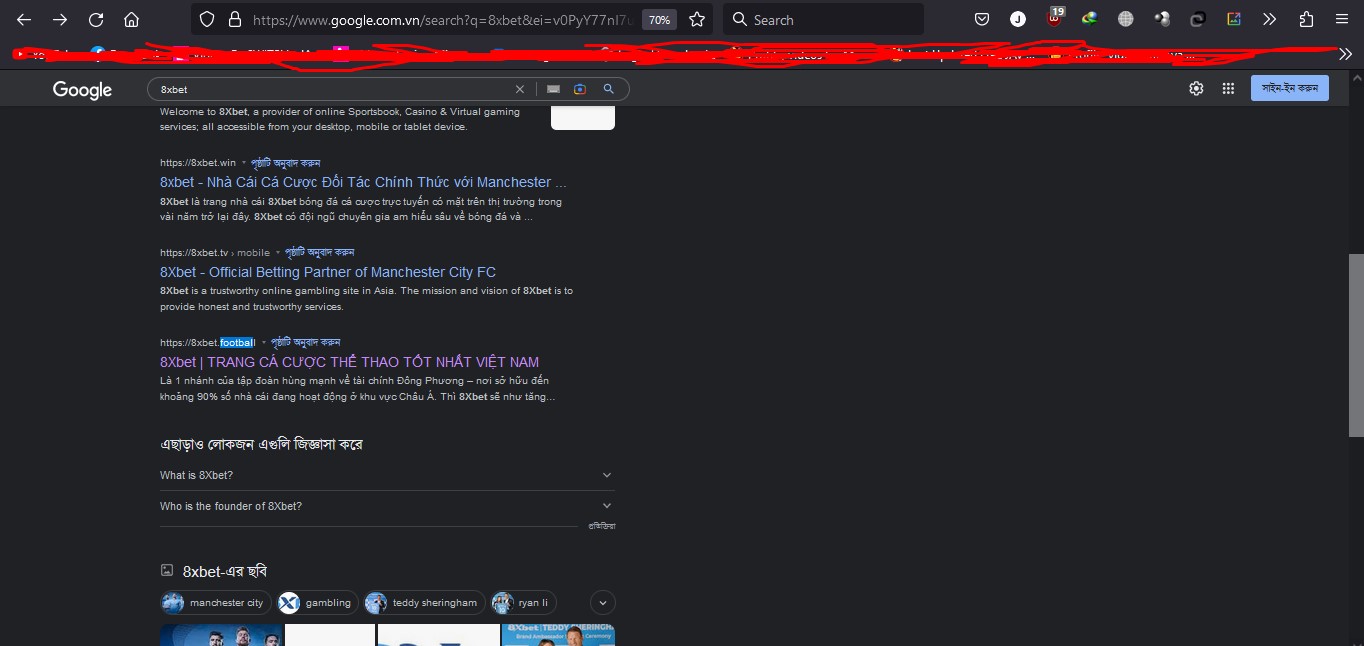The height and width of the screenshot is (646, 1364).
Task: Click the https://8xbet.win URL text
Action: (198, 162)
